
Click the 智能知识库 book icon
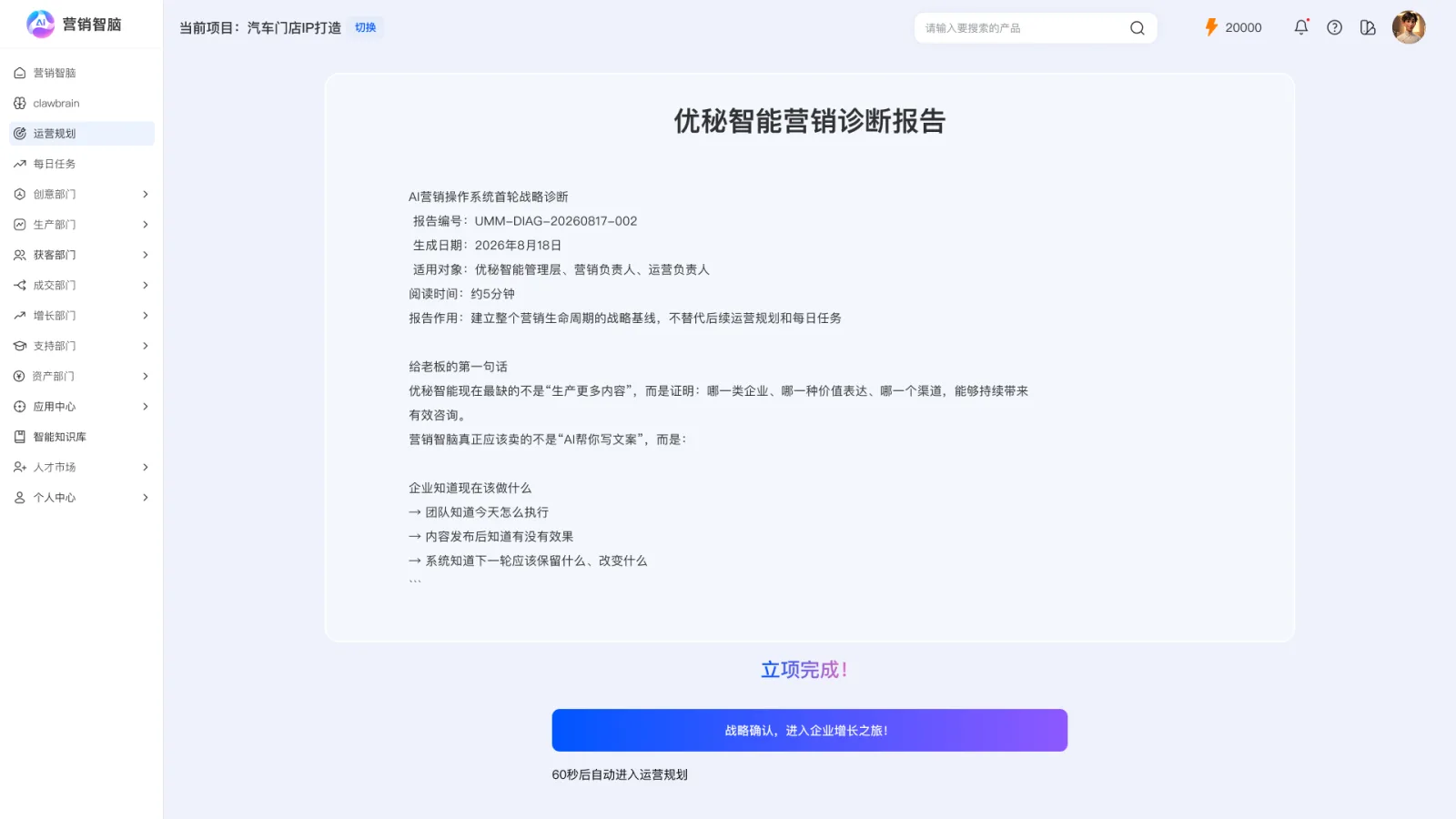coord(20,437)
